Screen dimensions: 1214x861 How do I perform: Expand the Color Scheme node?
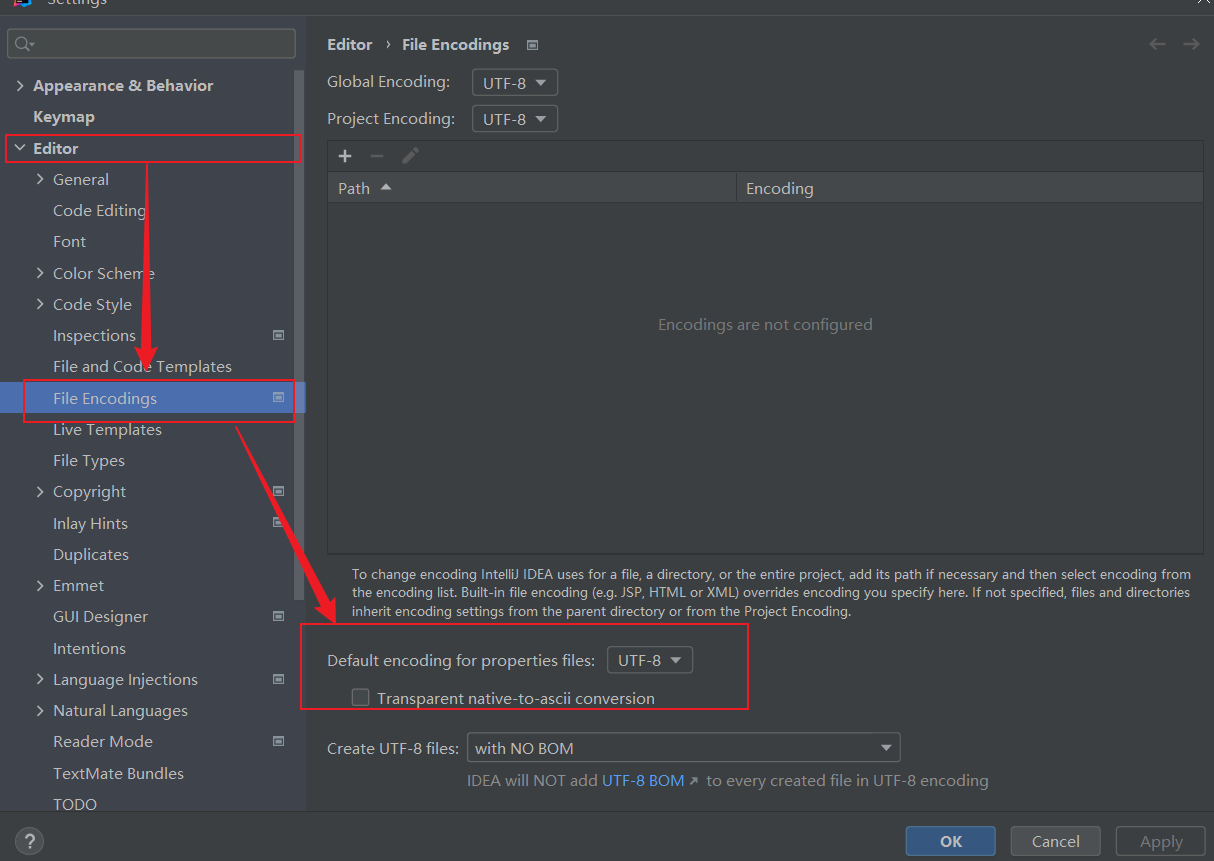pyautogui.click(x=40, y=273)
